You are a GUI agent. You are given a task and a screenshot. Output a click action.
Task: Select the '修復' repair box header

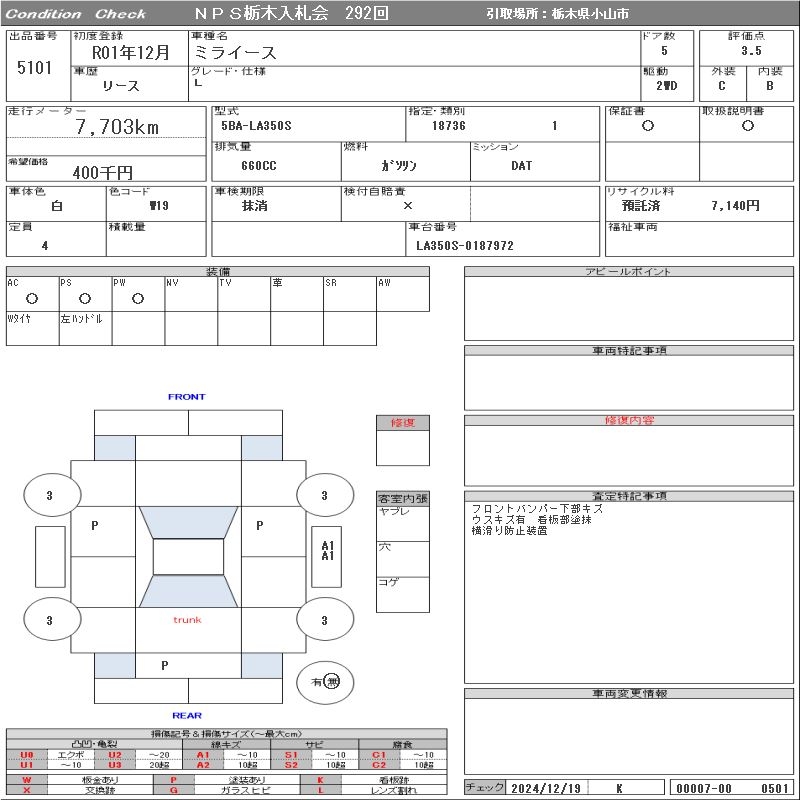click(403, 422)
